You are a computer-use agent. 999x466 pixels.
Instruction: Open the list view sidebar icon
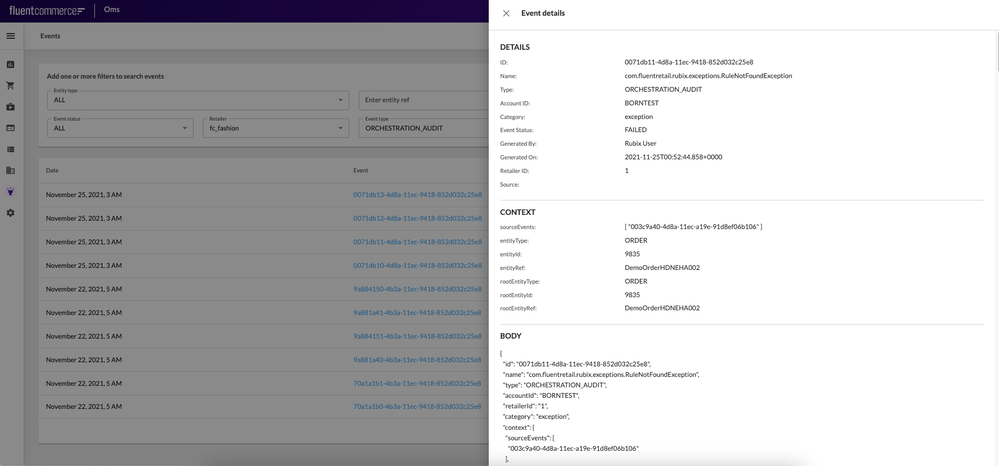coord(11,149)
